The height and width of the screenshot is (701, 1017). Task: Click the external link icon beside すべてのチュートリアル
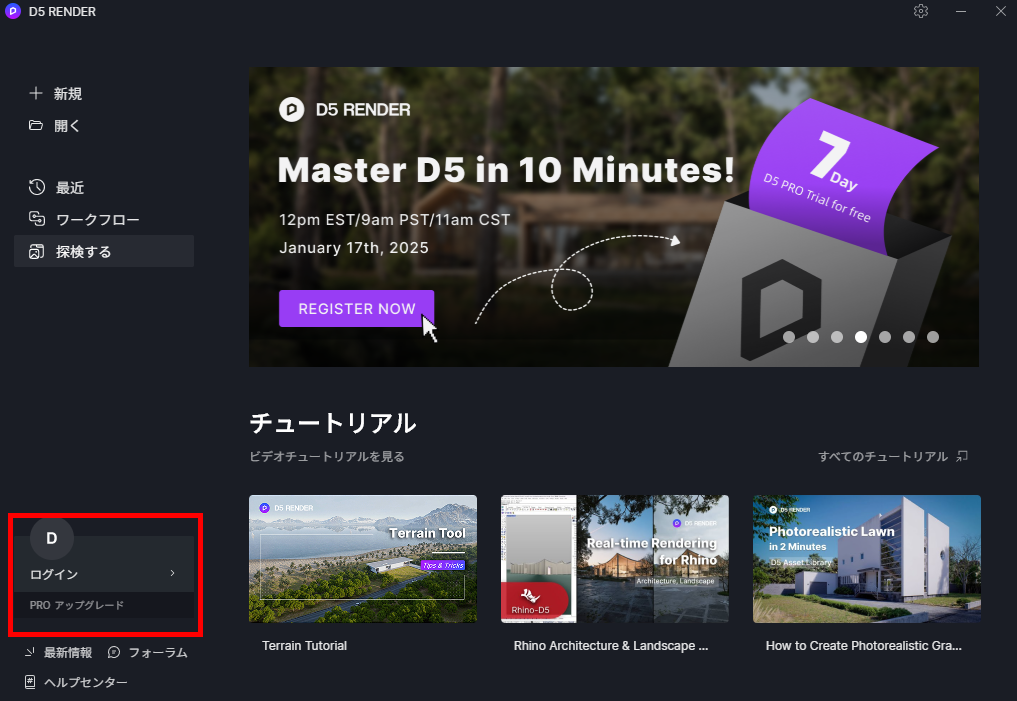pos(963,457)
